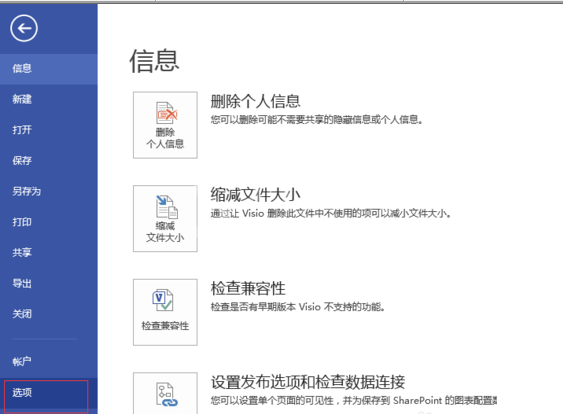Click the large 信息 page title

tap(154, 61)
